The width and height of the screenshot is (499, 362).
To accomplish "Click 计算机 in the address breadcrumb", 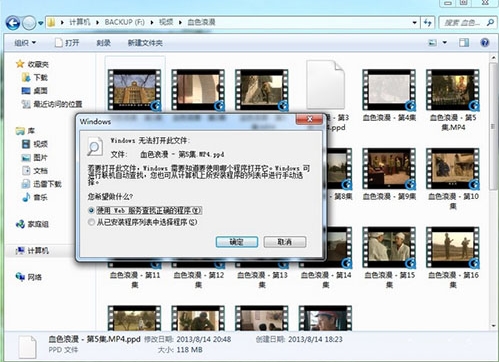I will 80,22.
